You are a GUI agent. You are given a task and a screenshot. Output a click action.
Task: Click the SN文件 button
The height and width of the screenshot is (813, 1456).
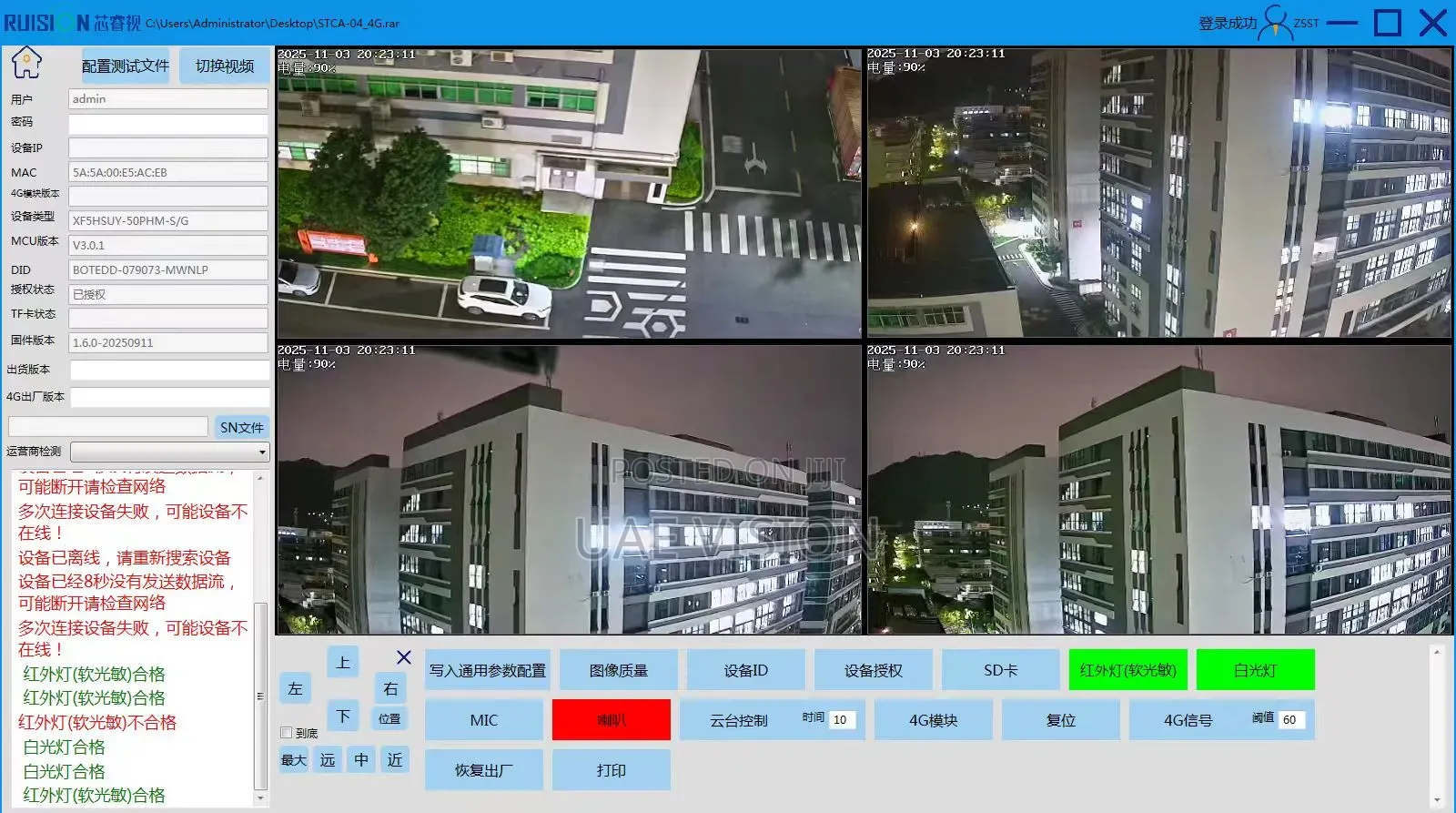pos(242,427)
